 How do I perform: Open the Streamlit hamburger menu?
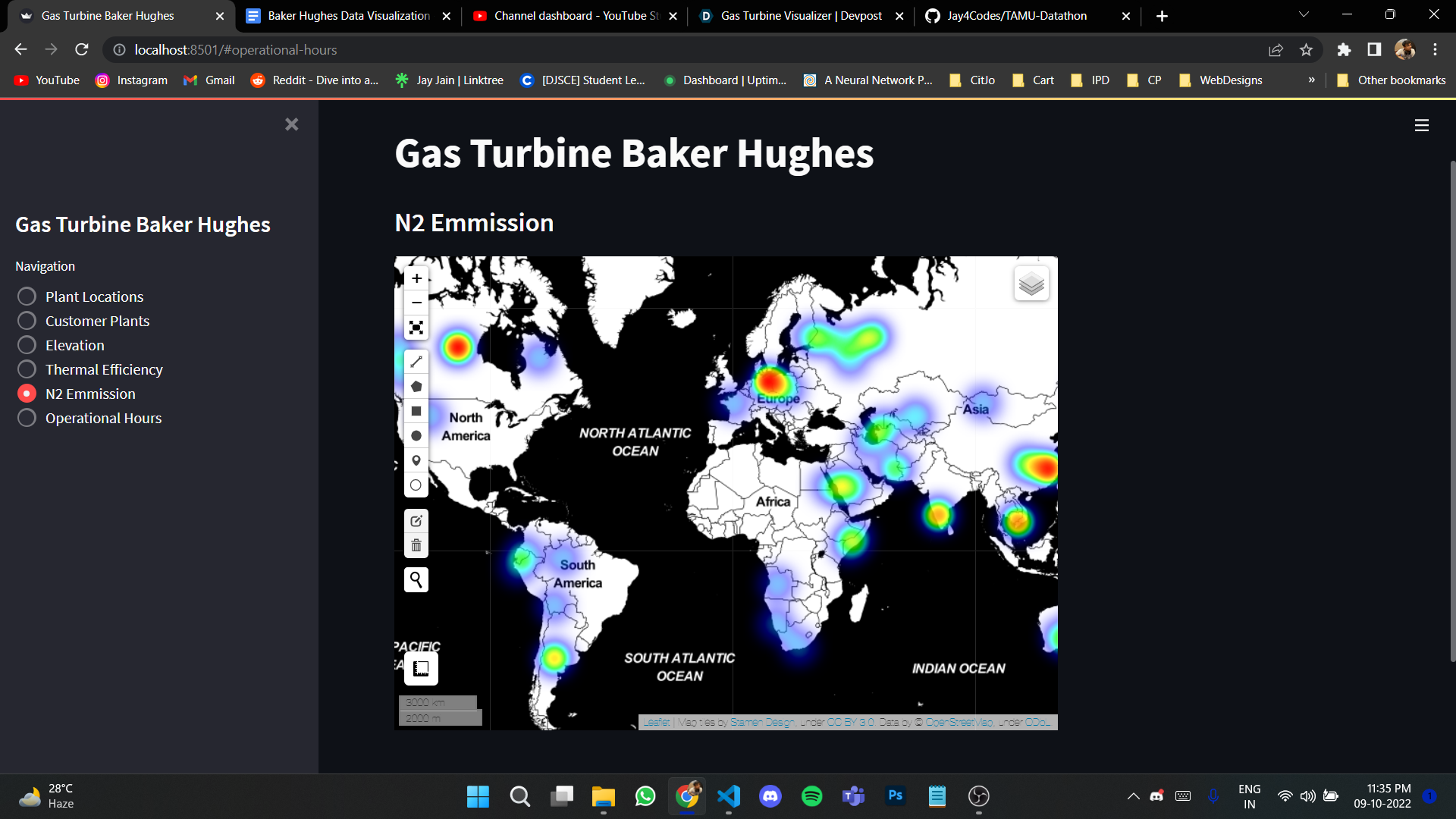coord(1422,125)
